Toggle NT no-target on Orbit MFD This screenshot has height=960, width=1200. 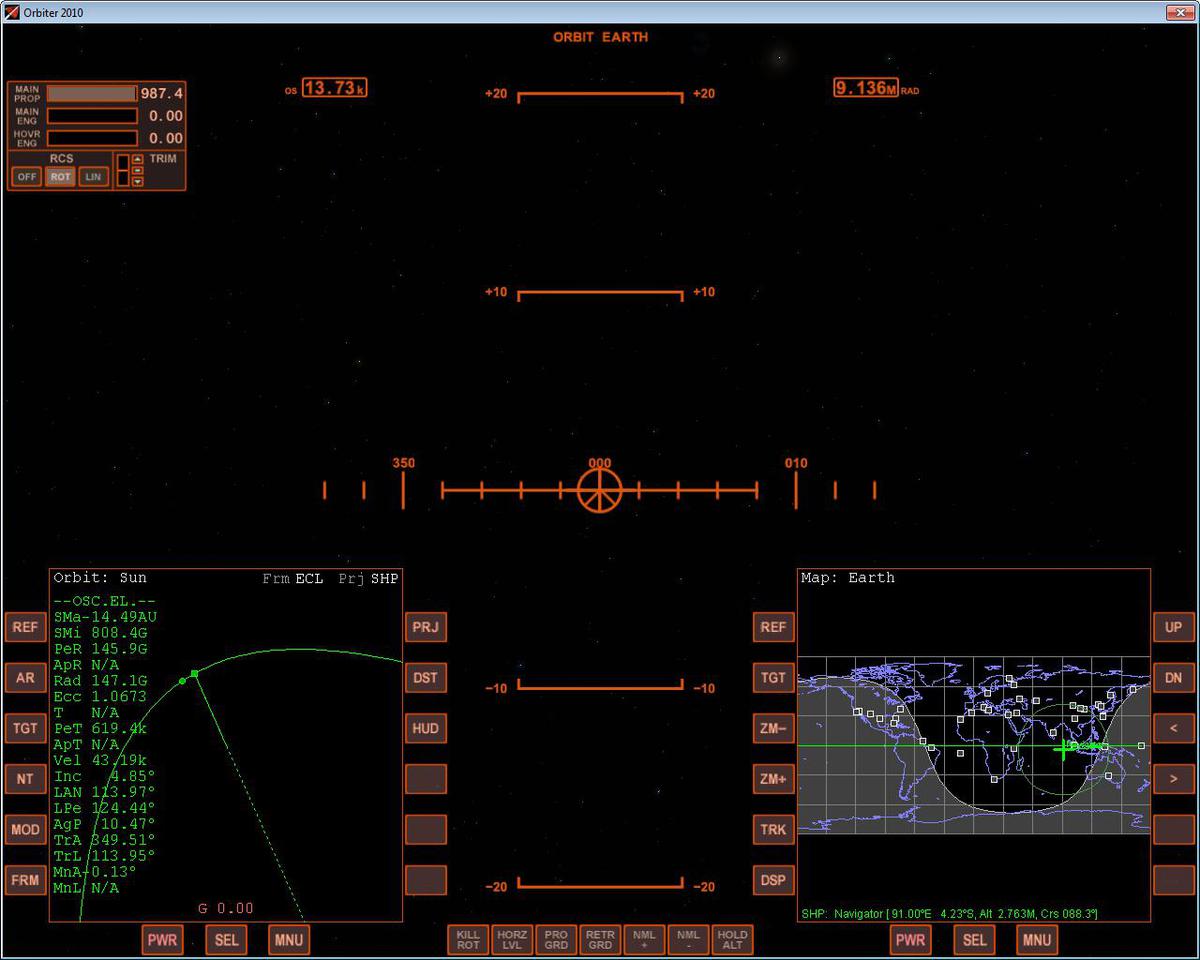coord(25,778)
